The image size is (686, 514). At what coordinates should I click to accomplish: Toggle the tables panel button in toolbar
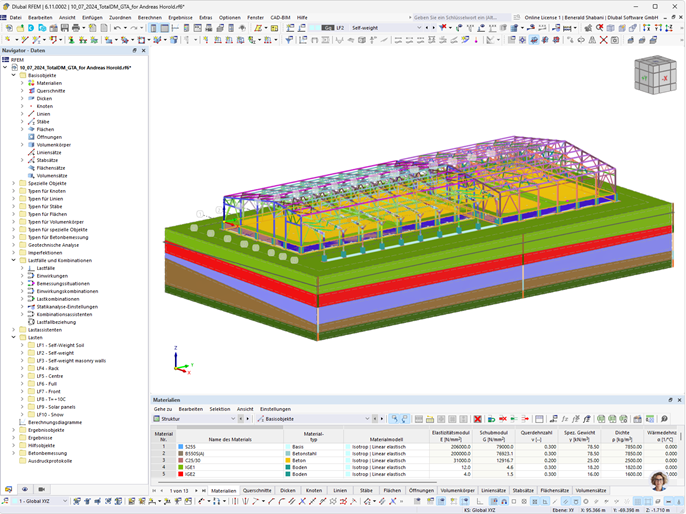click(x=164, y=28)
